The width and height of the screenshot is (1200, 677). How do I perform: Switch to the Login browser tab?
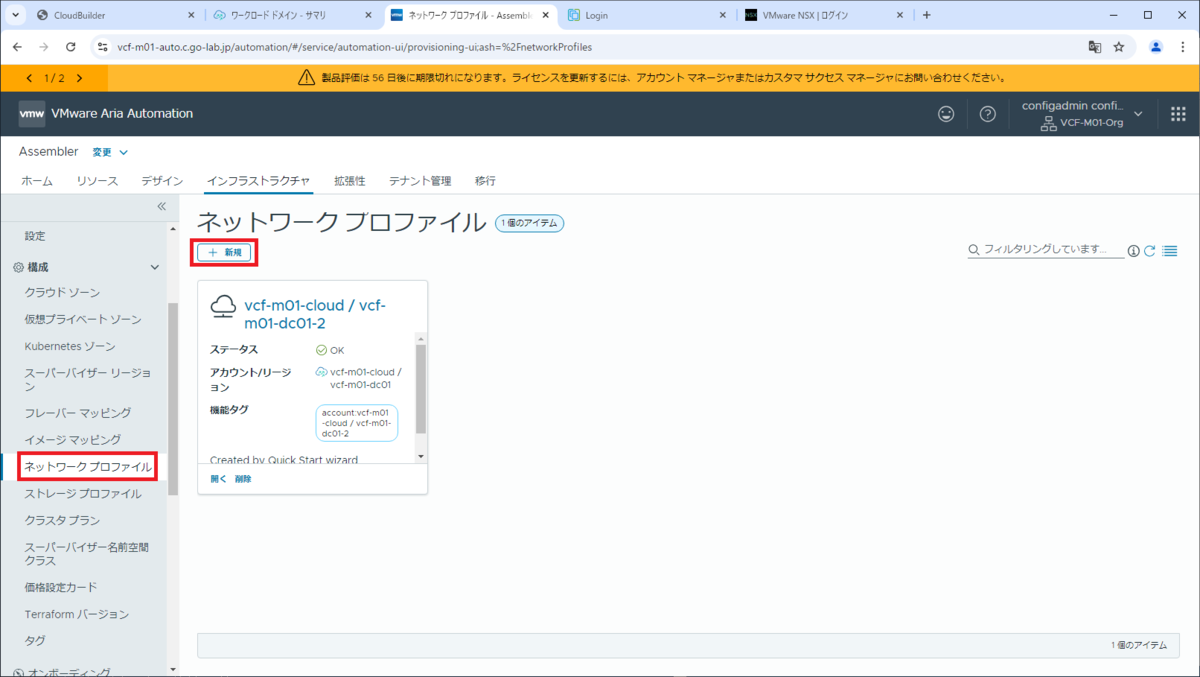coord(647,15)
